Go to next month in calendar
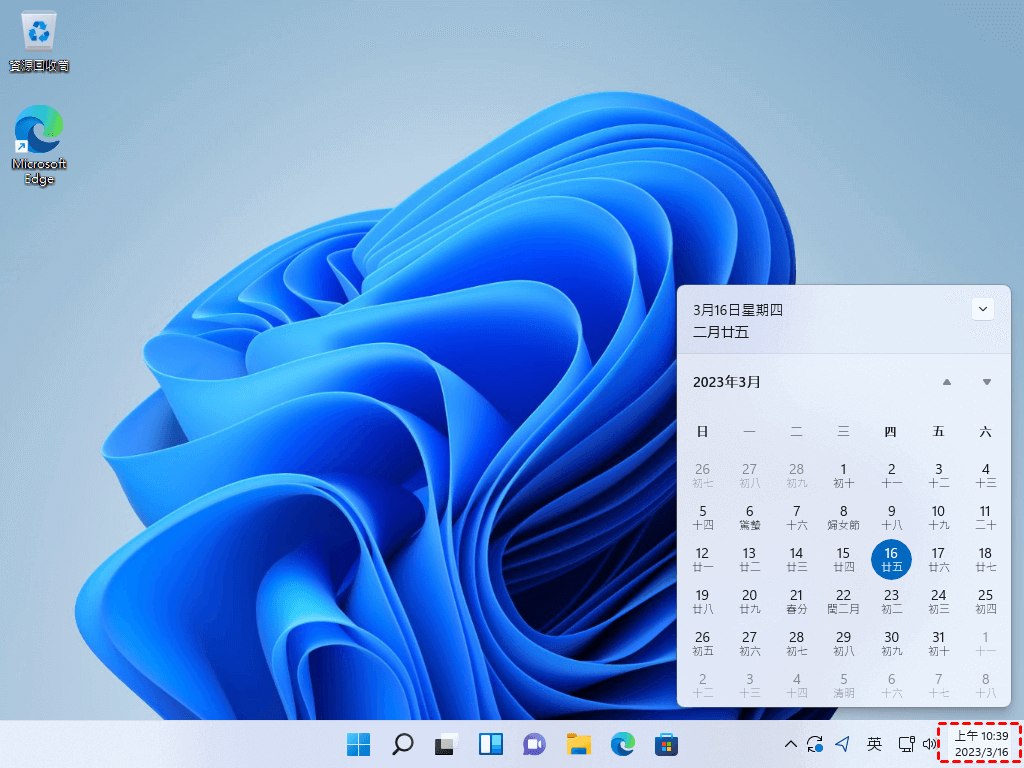 tap(986, 382)
